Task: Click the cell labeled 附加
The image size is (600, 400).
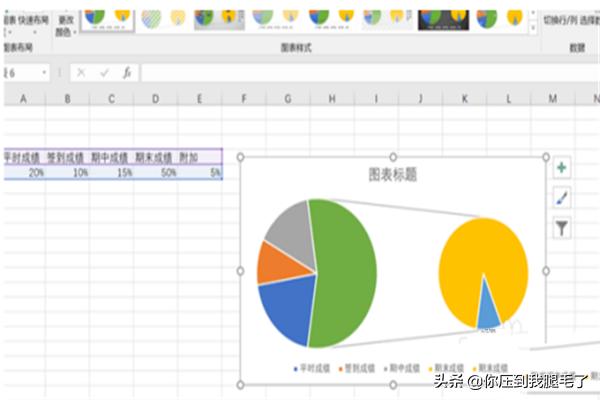Action: point(199,157)
